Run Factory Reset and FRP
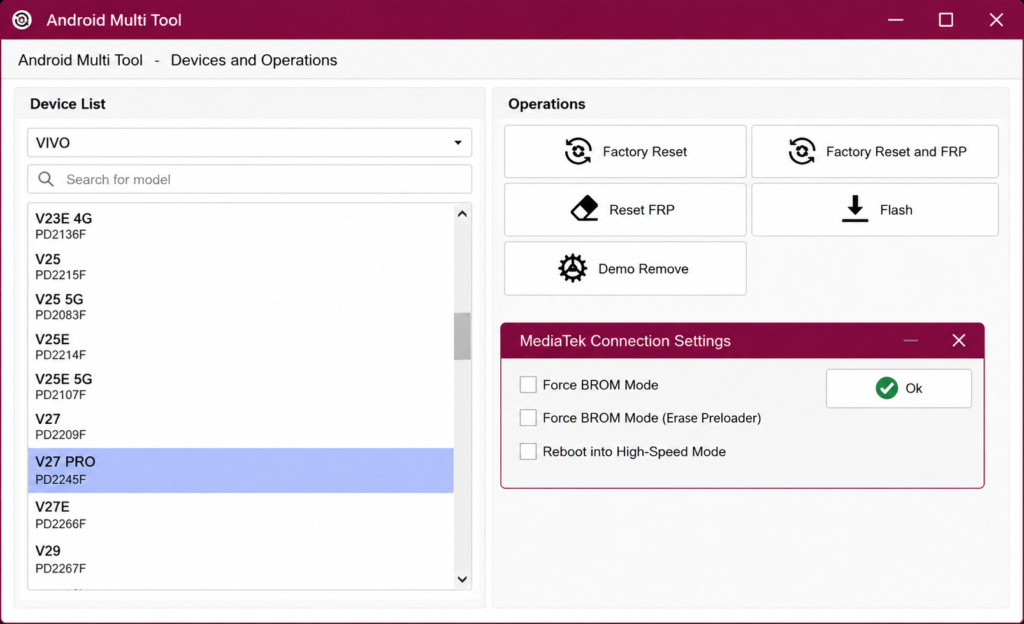The image size is (1024, 624). [874, 151]
